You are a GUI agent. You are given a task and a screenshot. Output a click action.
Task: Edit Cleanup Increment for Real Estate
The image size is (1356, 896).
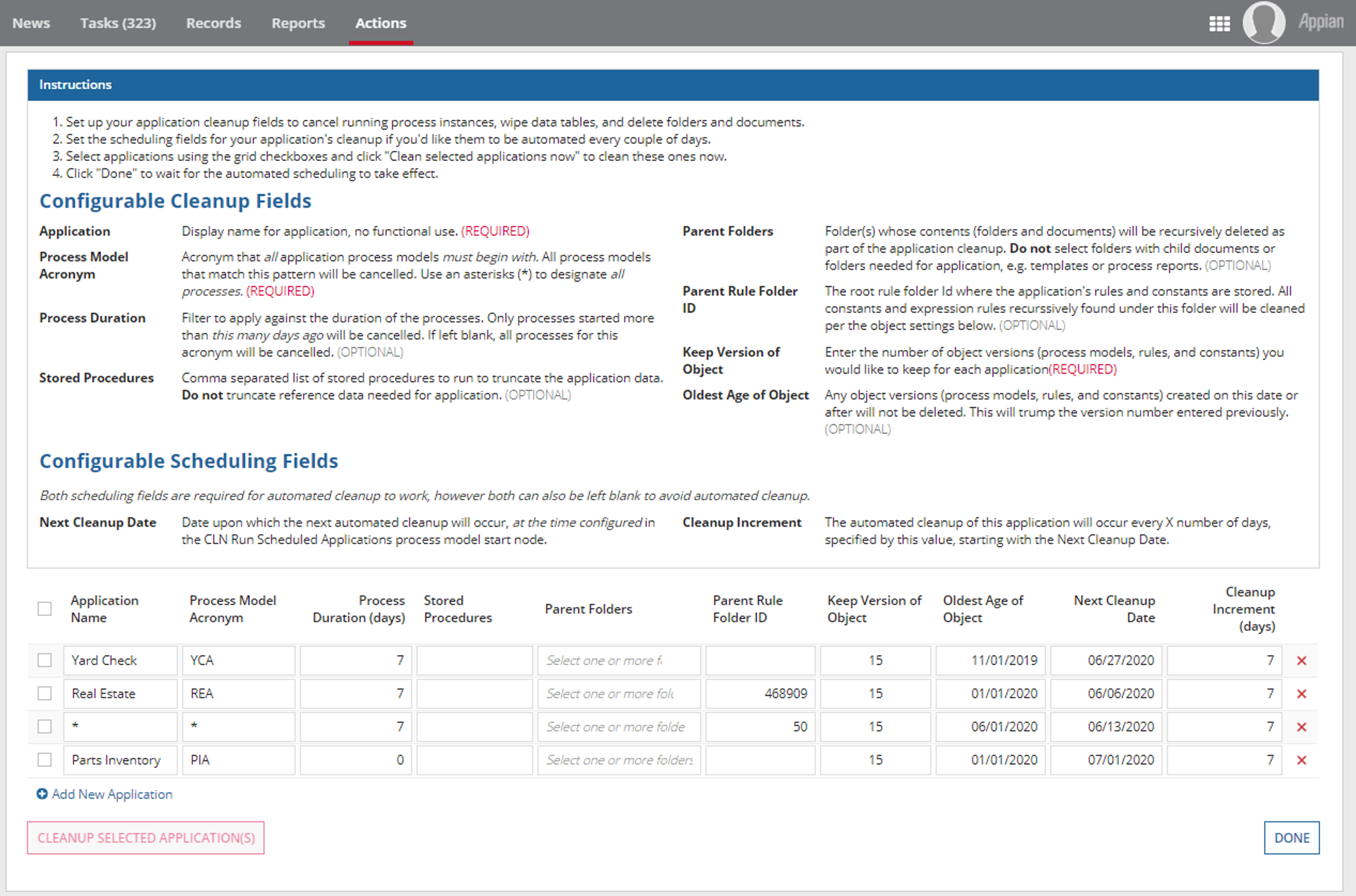[x=1225, y=694]
